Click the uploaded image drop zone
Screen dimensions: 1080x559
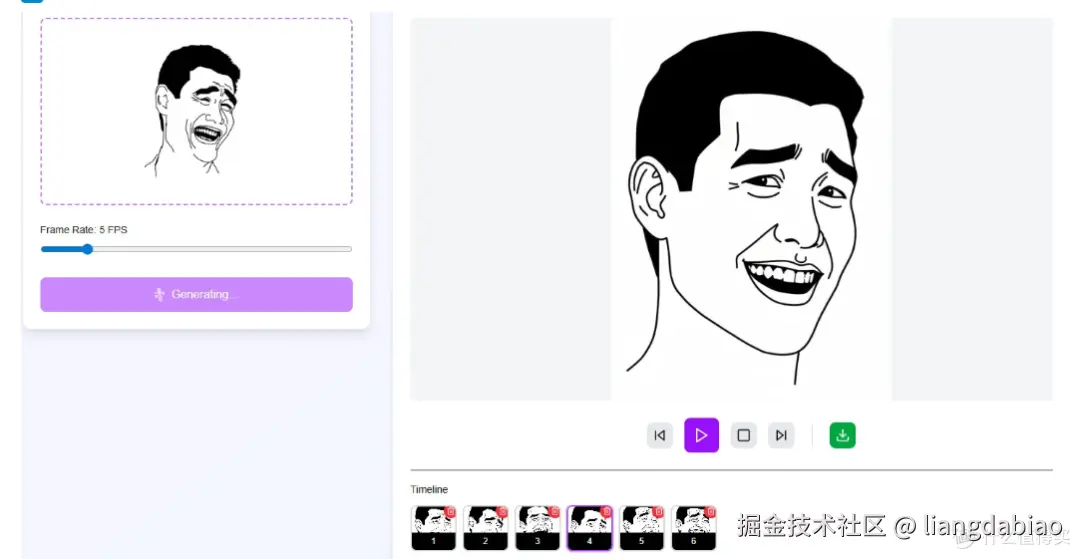click(196, 112)
